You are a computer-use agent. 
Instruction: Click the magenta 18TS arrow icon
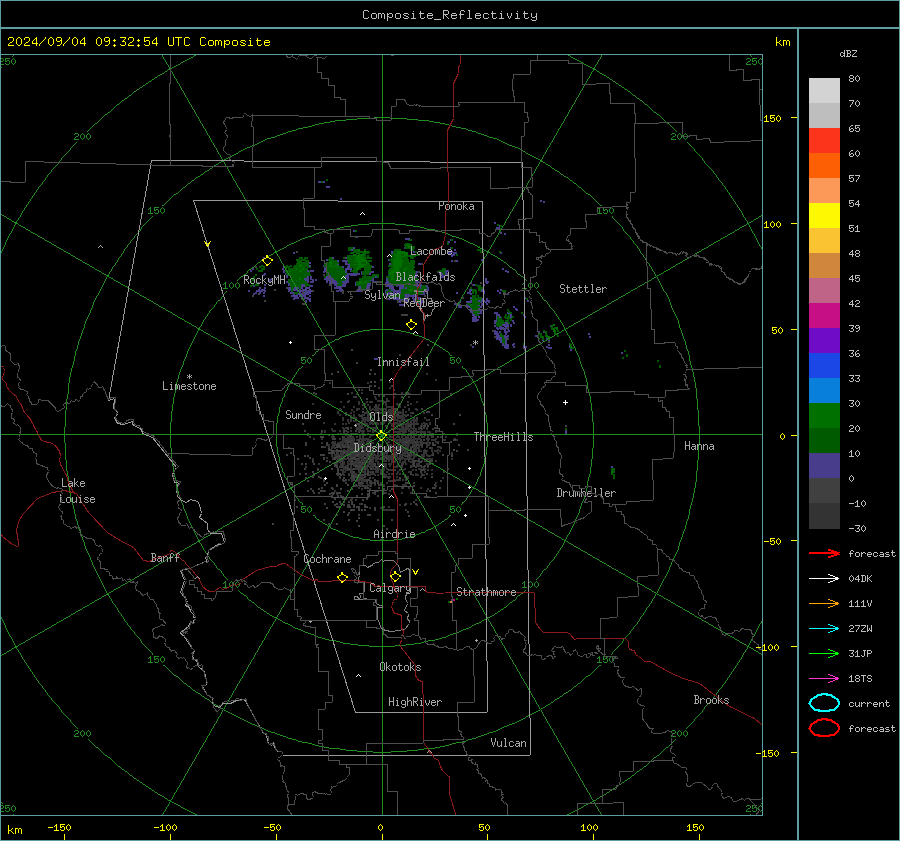pos(824,679)
